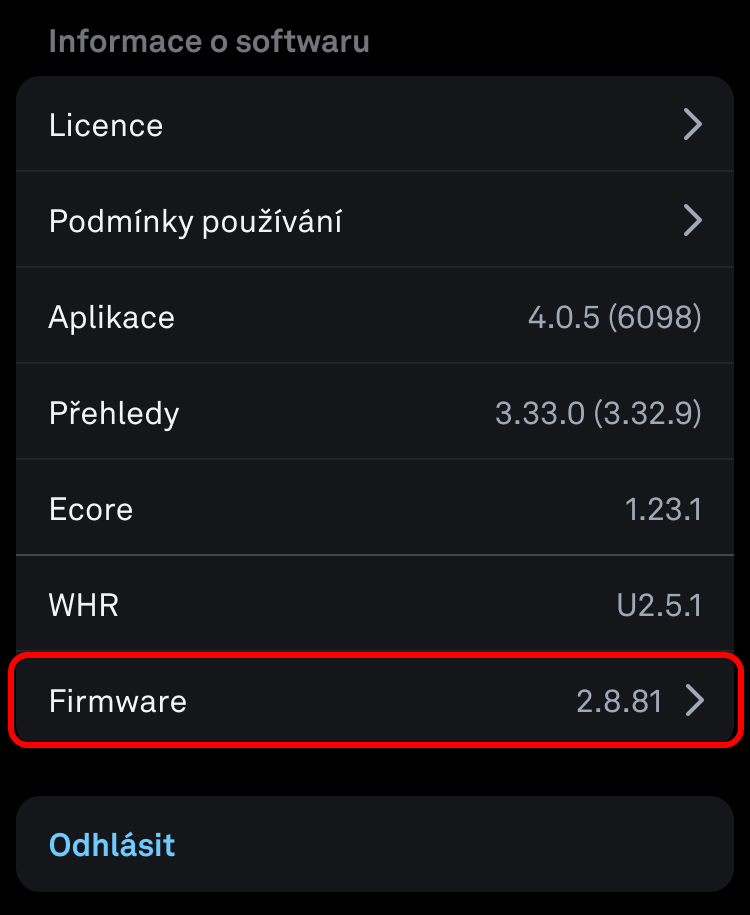The image size is (750, 915).
Task: Select the Ecore row
Action: point(375,507)
